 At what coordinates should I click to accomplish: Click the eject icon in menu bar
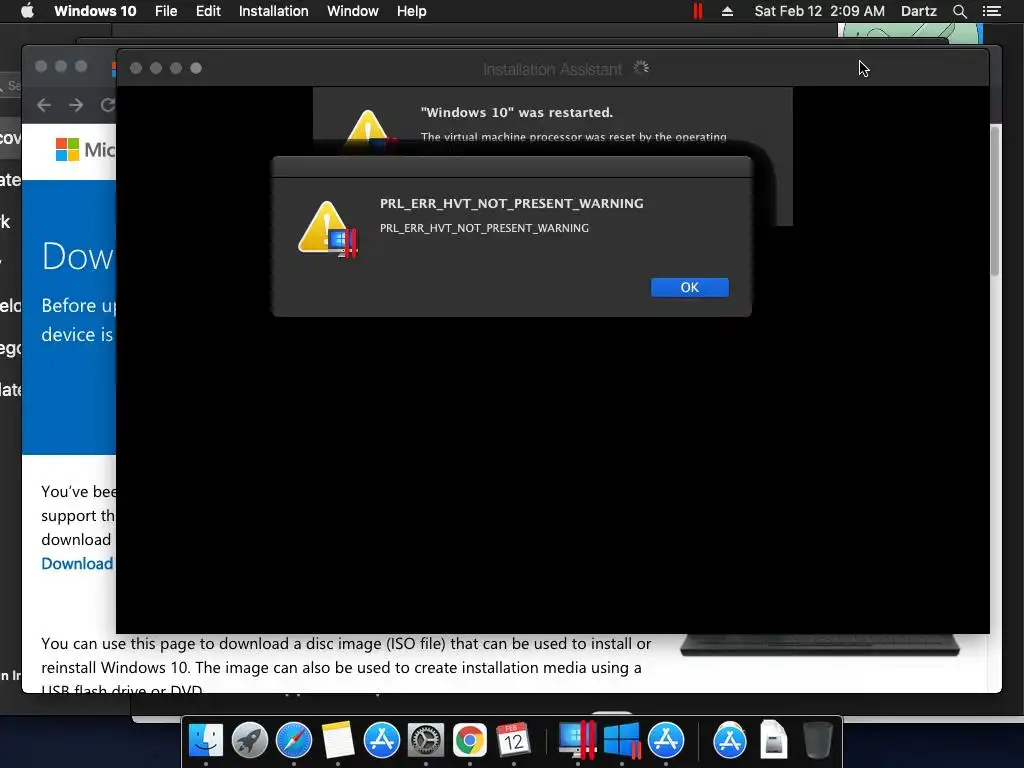728,11
